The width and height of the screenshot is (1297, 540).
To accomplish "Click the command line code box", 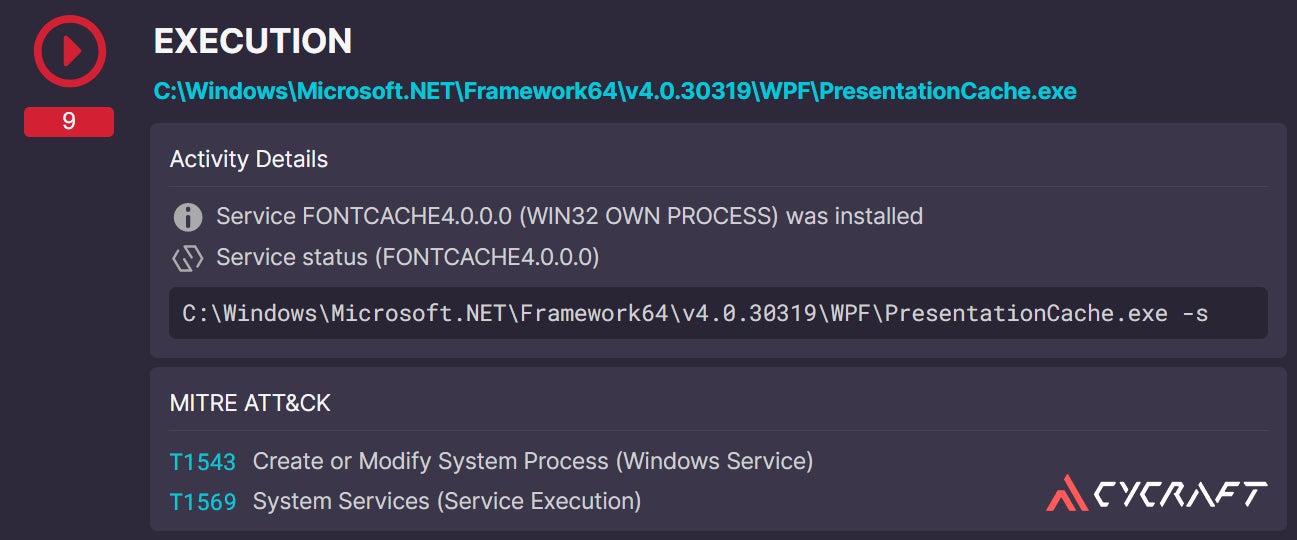I will coord(718,313).
